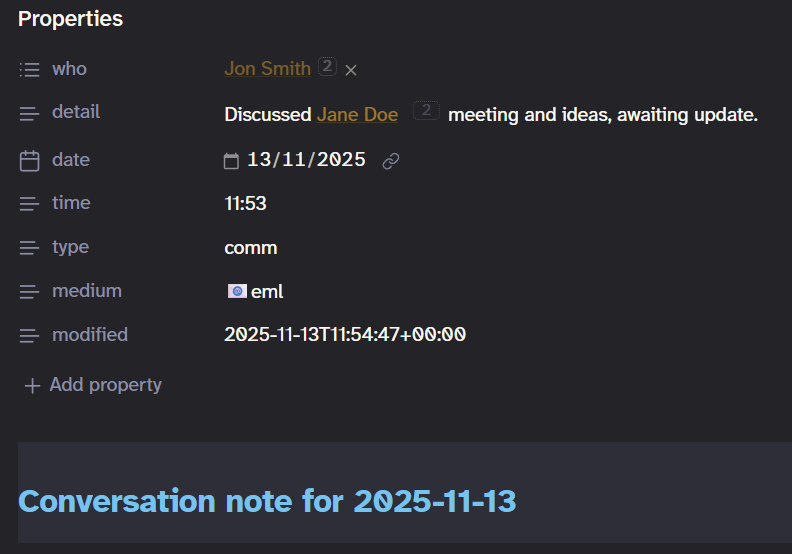Click the Conversation note for 2025-11-13 heading
The image size is (792, 554).
click(x=267, y=501)
